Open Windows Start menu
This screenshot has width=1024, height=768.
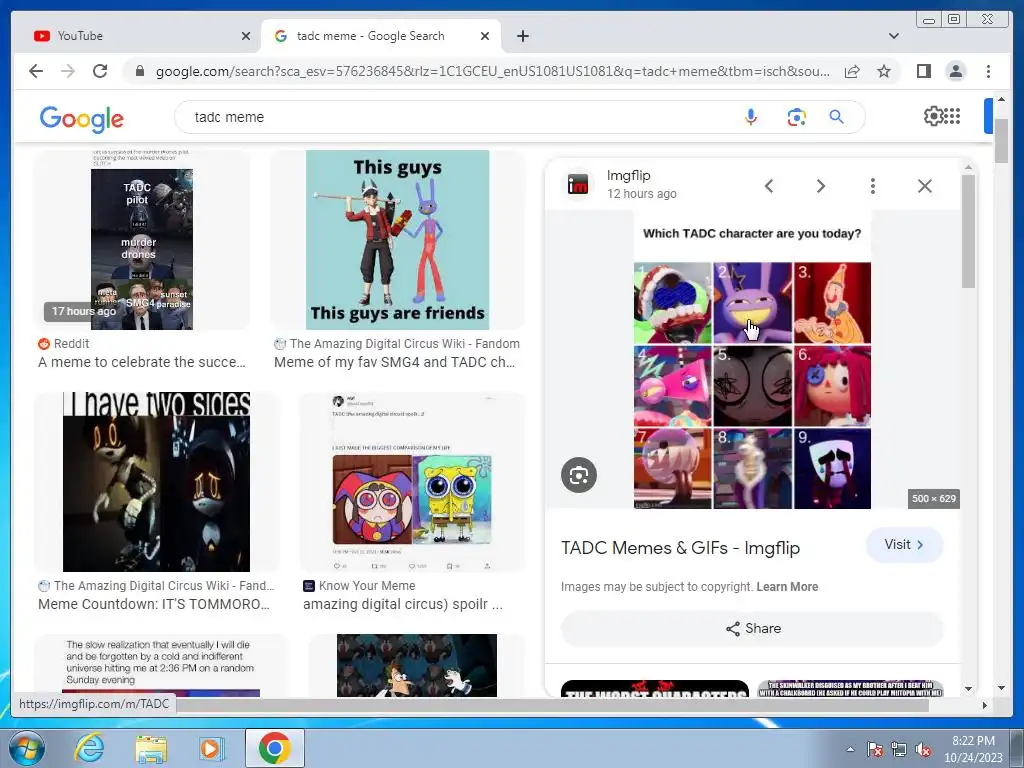click(x=27, y=748)
